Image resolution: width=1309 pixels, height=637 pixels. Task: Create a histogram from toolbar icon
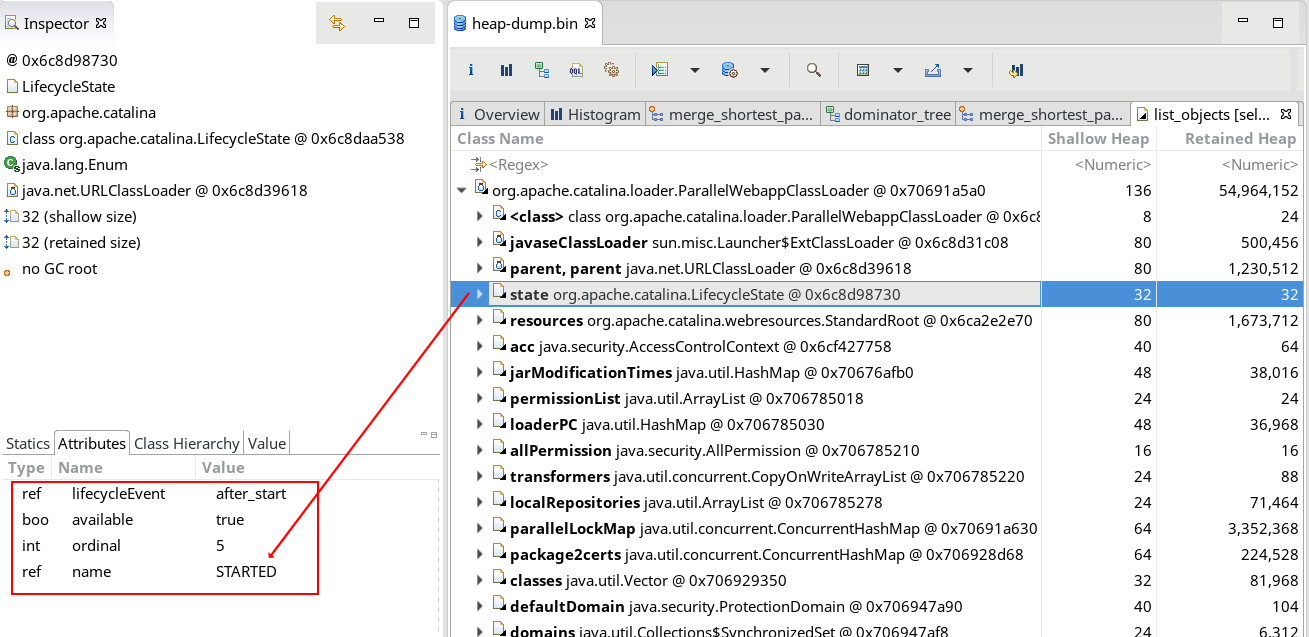click(506, 70)
